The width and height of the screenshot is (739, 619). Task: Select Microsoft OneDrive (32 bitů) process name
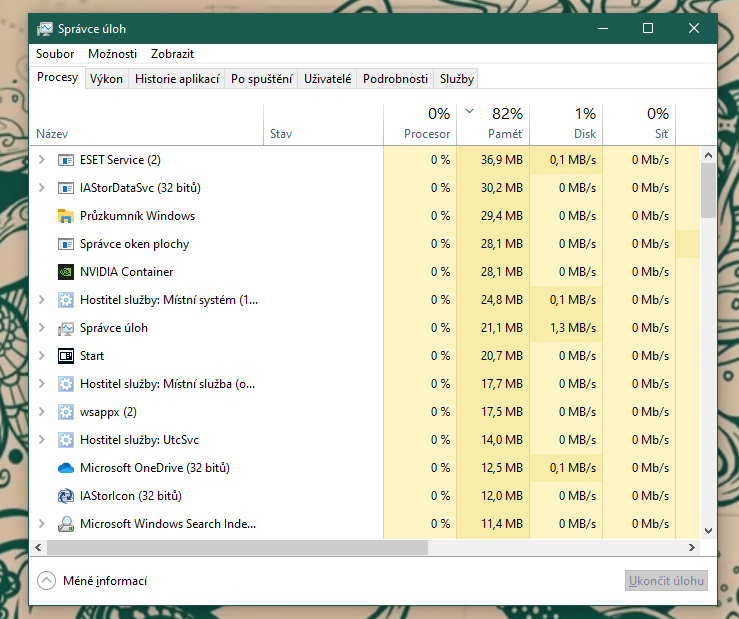click(x=155, y=468)
